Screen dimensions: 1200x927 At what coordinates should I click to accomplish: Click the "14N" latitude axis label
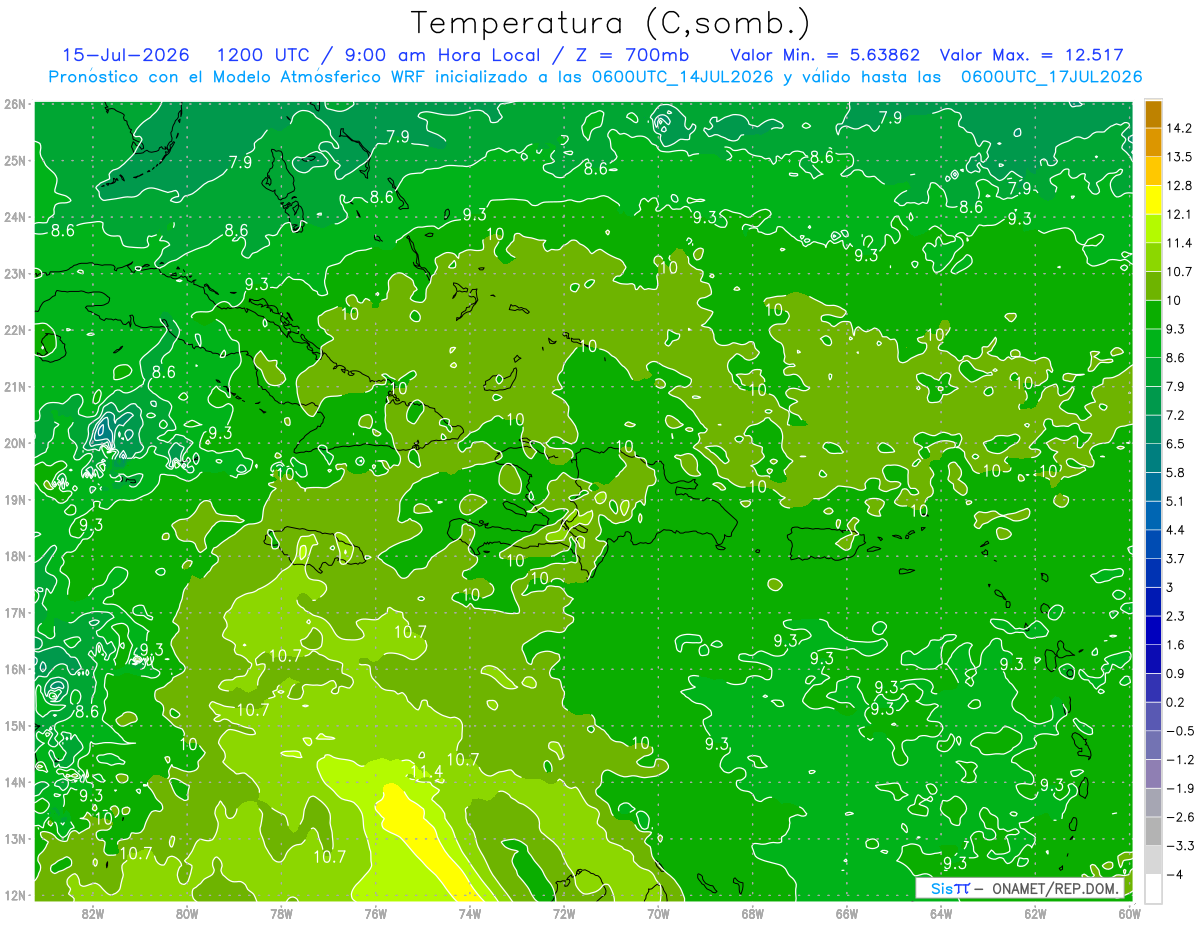point(15,782)
